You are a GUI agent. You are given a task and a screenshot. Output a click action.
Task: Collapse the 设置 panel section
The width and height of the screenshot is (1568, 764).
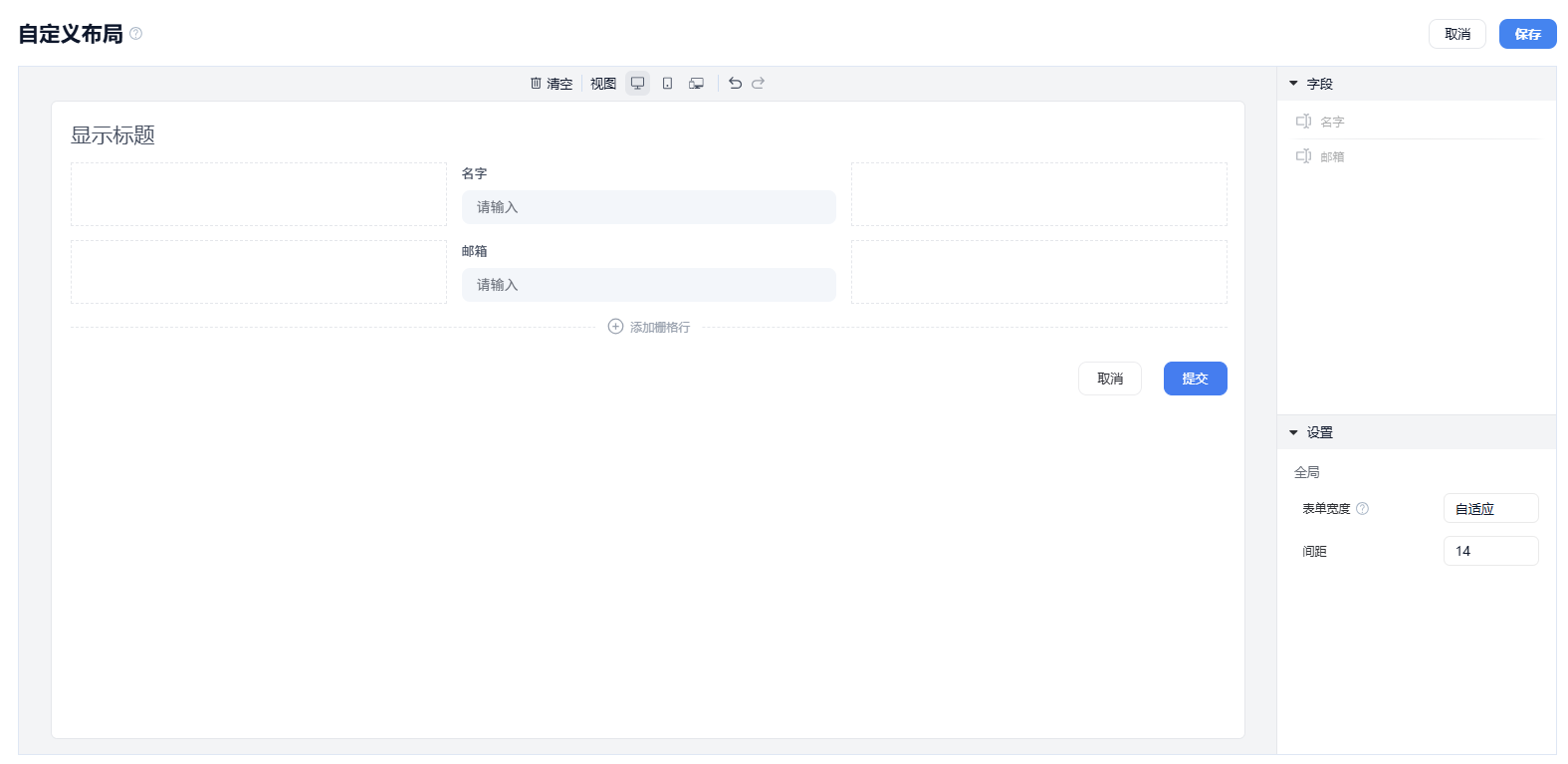tap(1293, 432)
